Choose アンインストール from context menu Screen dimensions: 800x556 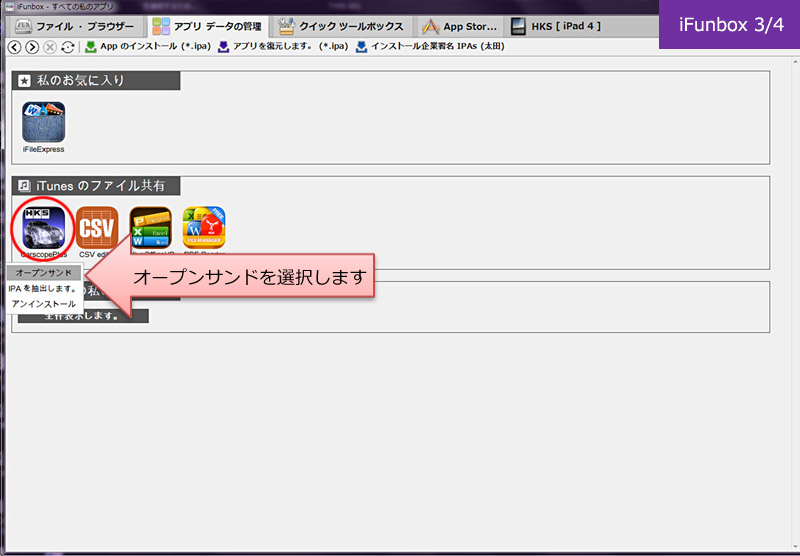(43, 304)
